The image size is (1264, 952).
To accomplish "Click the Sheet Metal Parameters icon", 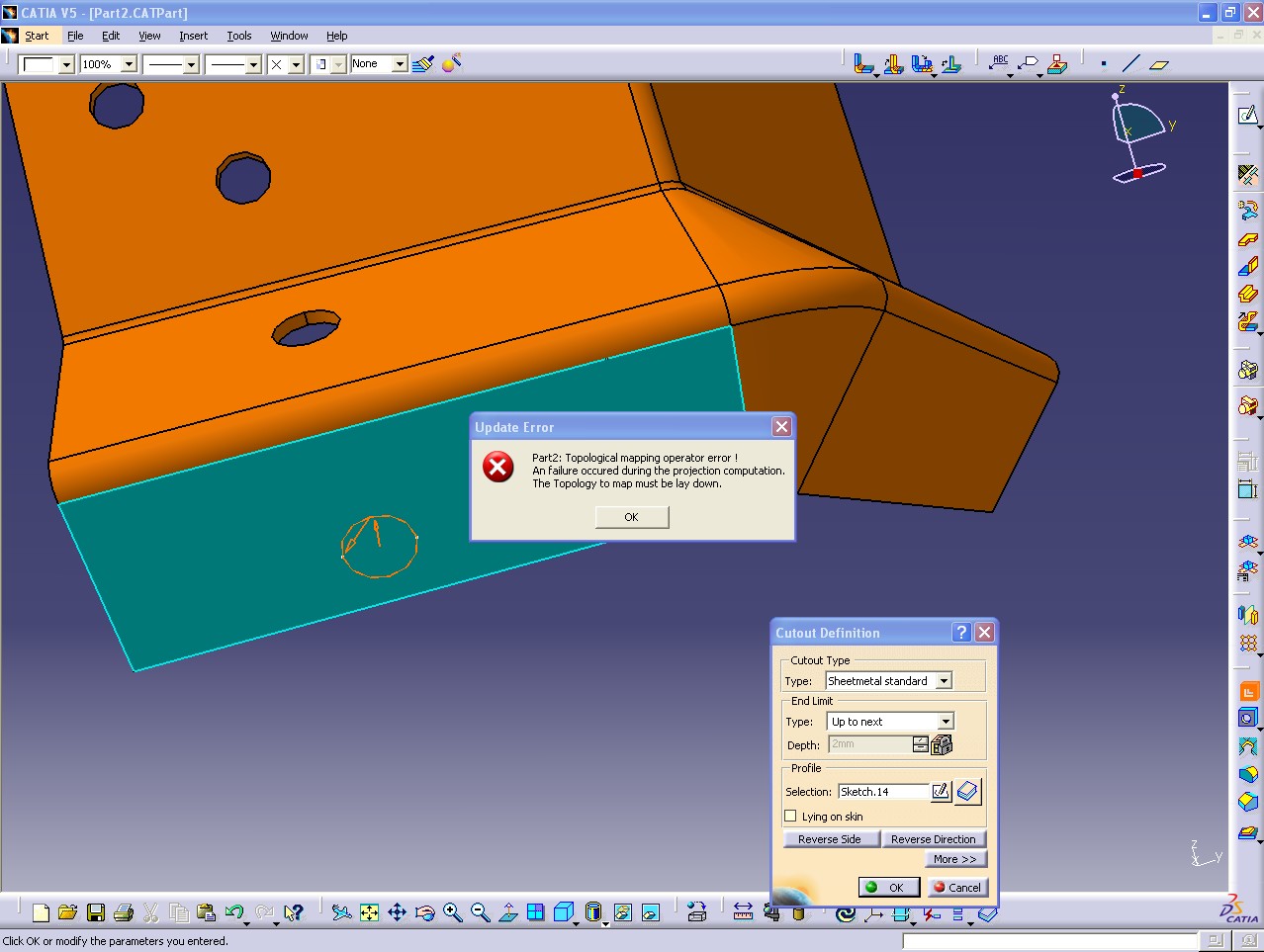I will (1248, 175).
